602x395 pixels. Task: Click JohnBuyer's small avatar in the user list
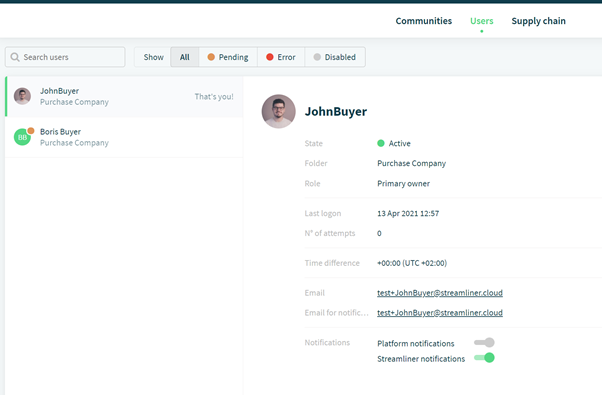click(22, 96)
